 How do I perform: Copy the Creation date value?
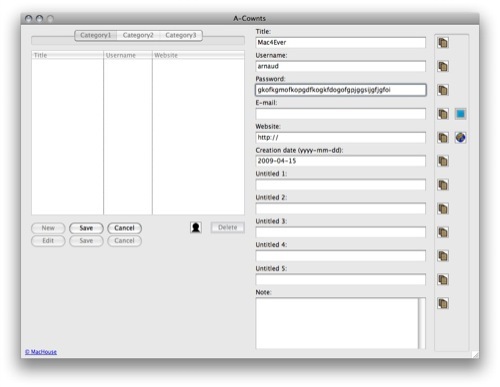[x=443, y=161]
